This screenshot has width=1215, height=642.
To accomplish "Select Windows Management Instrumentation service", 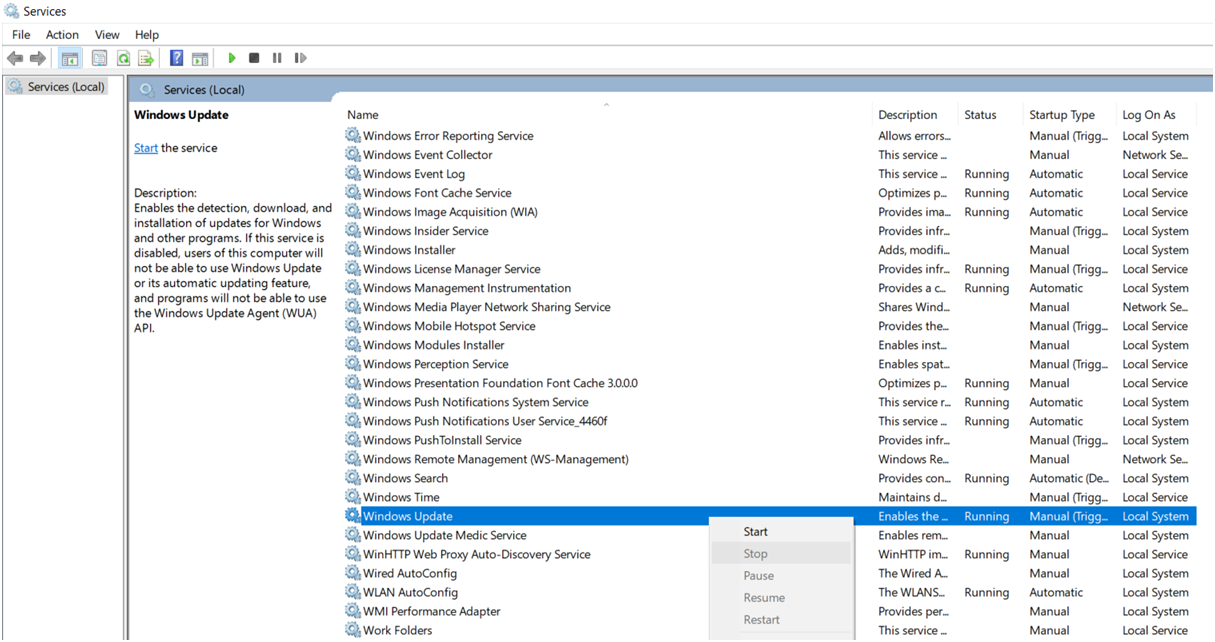I will 467,288.
